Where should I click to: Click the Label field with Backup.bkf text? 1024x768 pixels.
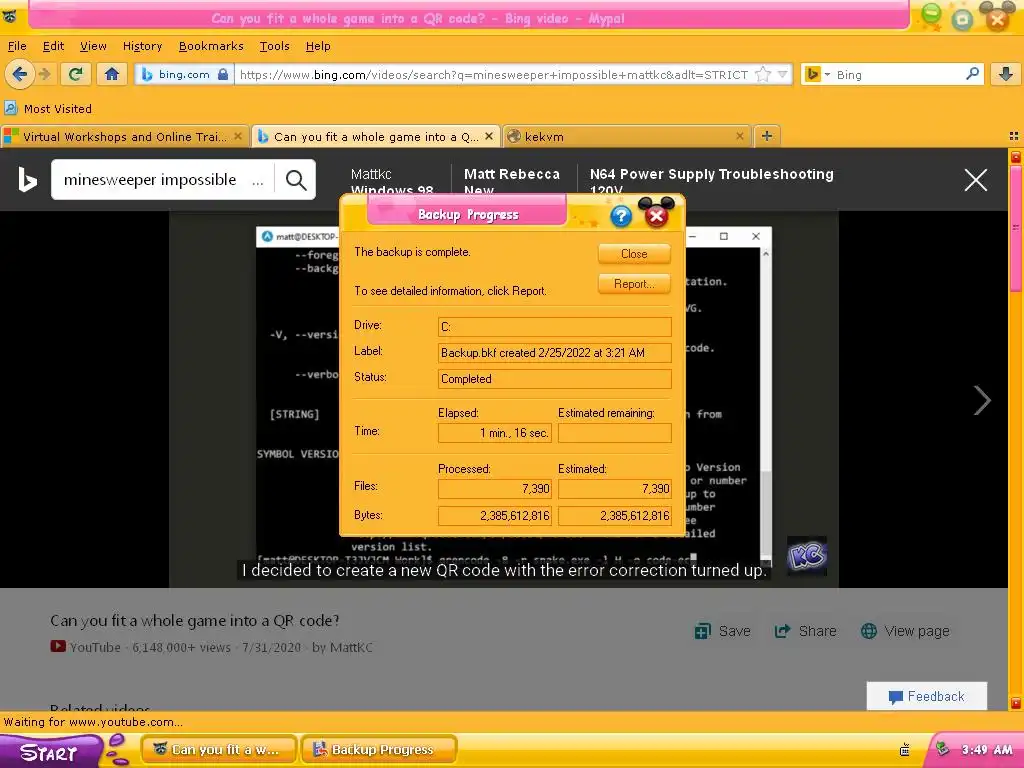click(554, 353)
